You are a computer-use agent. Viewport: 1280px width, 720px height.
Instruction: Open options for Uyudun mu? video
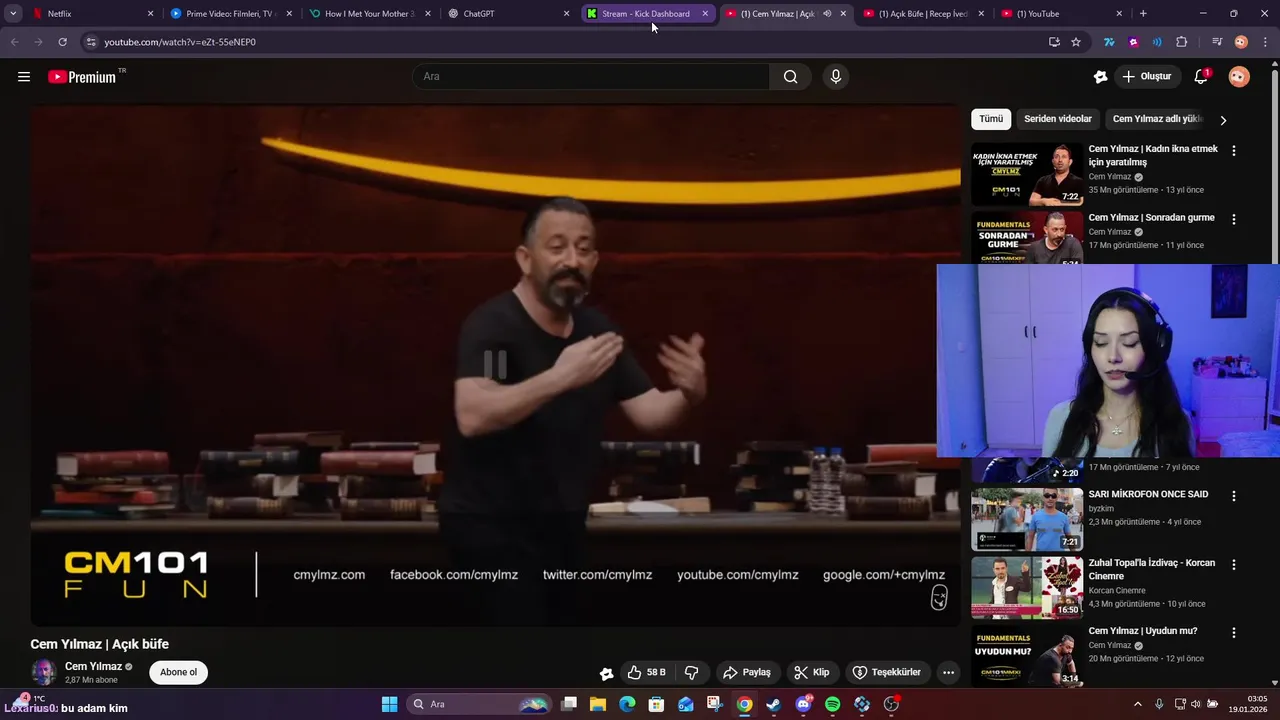(1233, 633)
